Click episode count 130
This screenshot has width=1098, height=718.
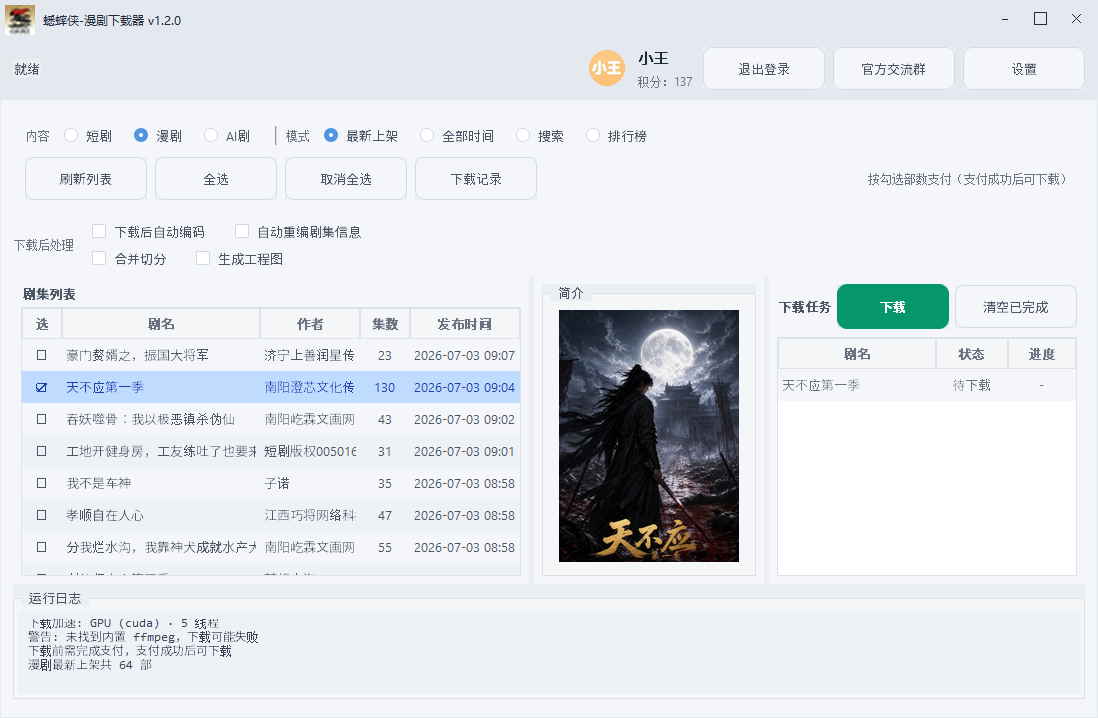(384, 387)
